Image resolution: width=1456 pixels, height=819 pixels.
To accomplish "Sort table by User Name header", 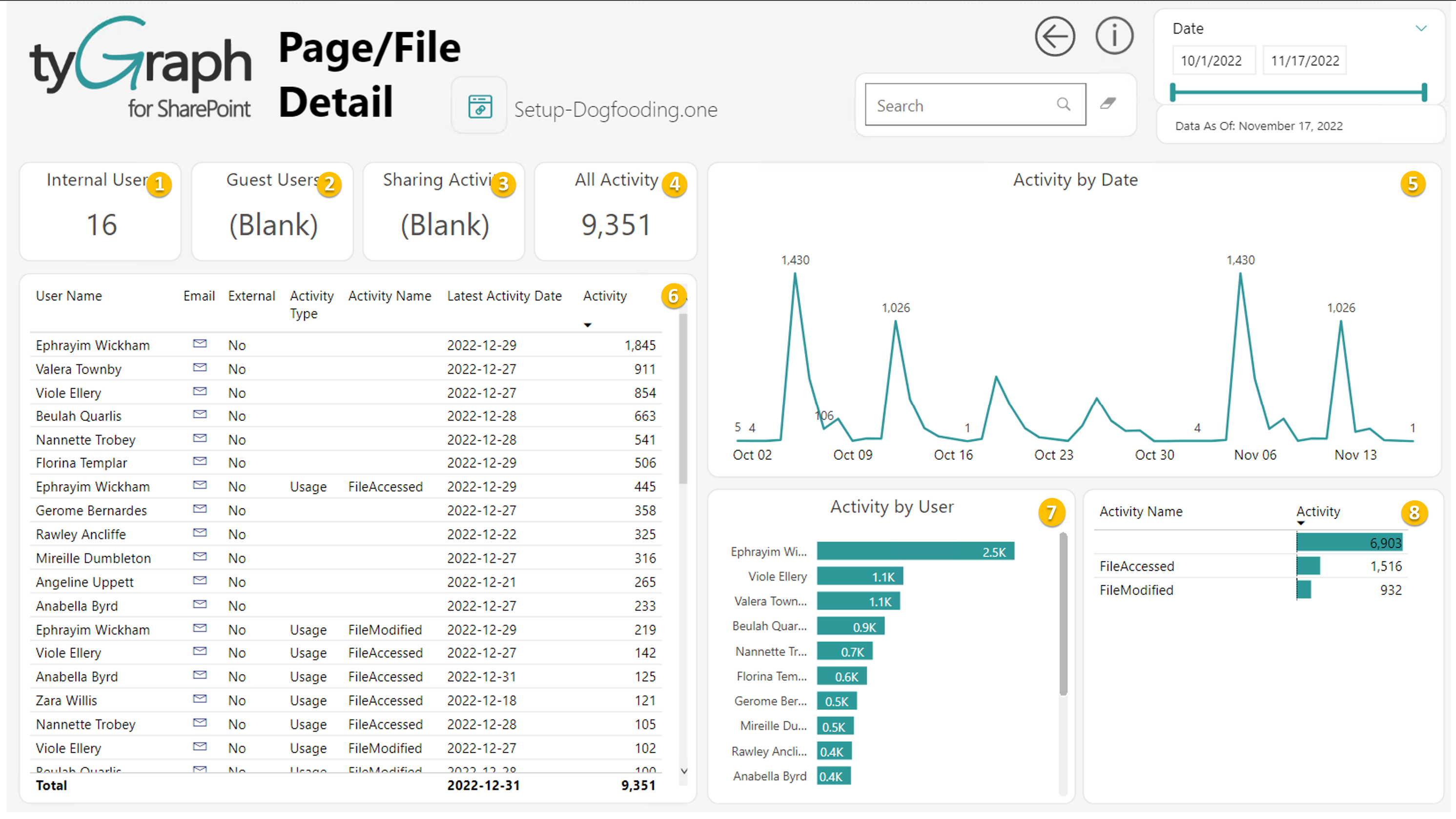I will (x=69, y=296).
